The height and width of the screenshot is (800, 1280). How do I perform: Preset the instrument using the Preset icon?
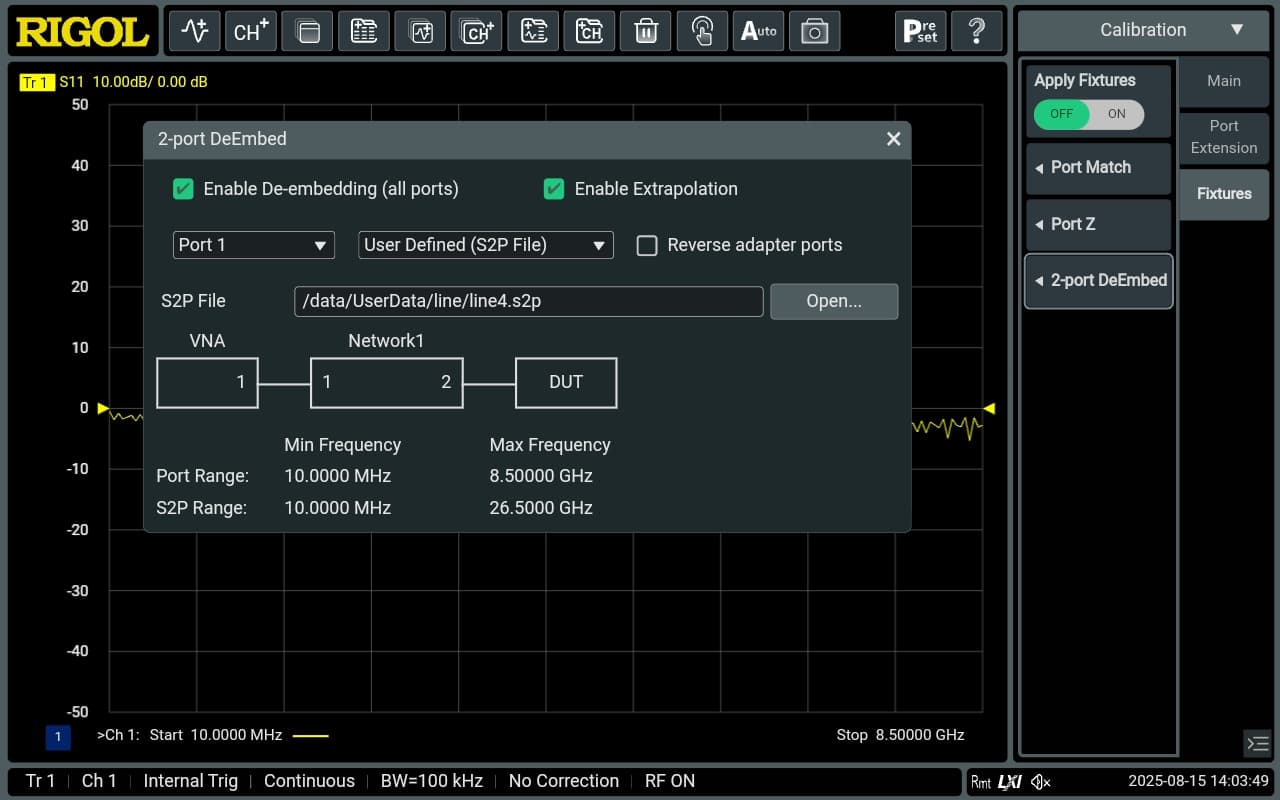click(920, 31)
